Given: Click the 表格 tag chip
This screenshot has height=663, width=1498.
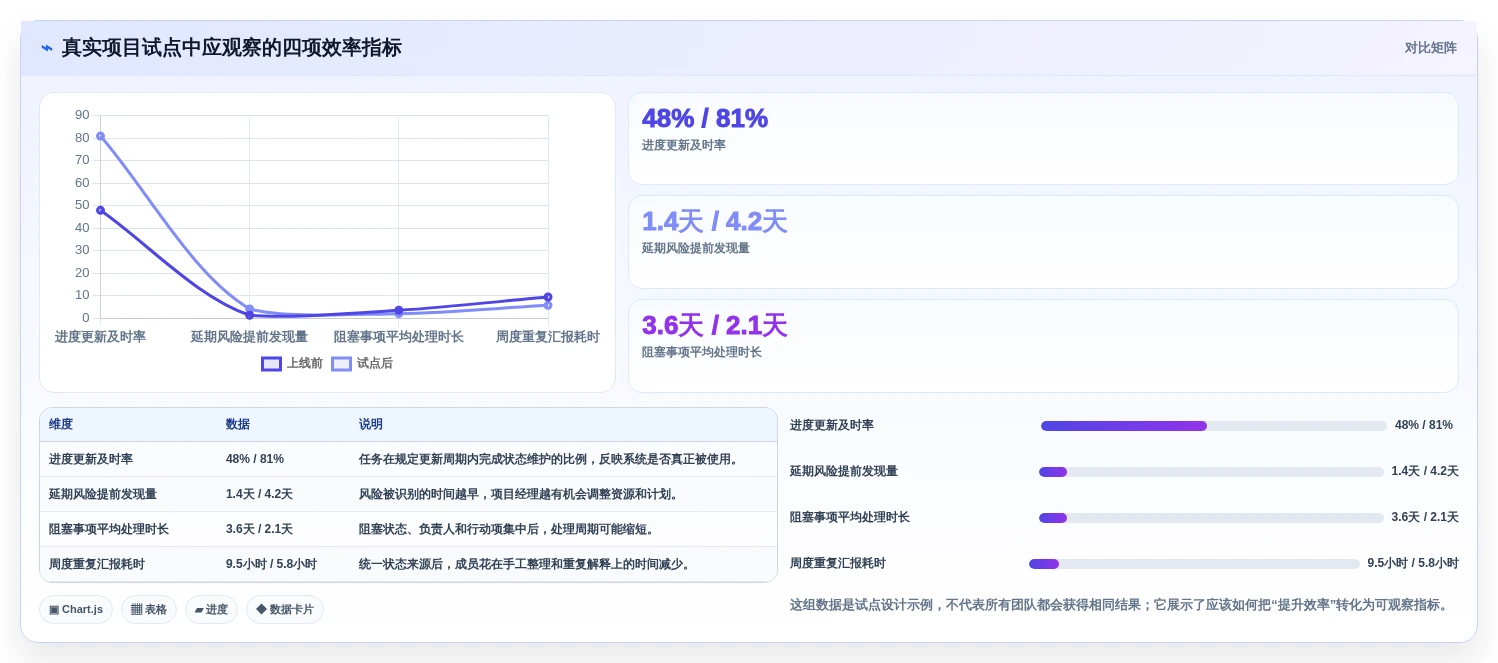Looking at the screenshot, I should click(x=149, y=609).
